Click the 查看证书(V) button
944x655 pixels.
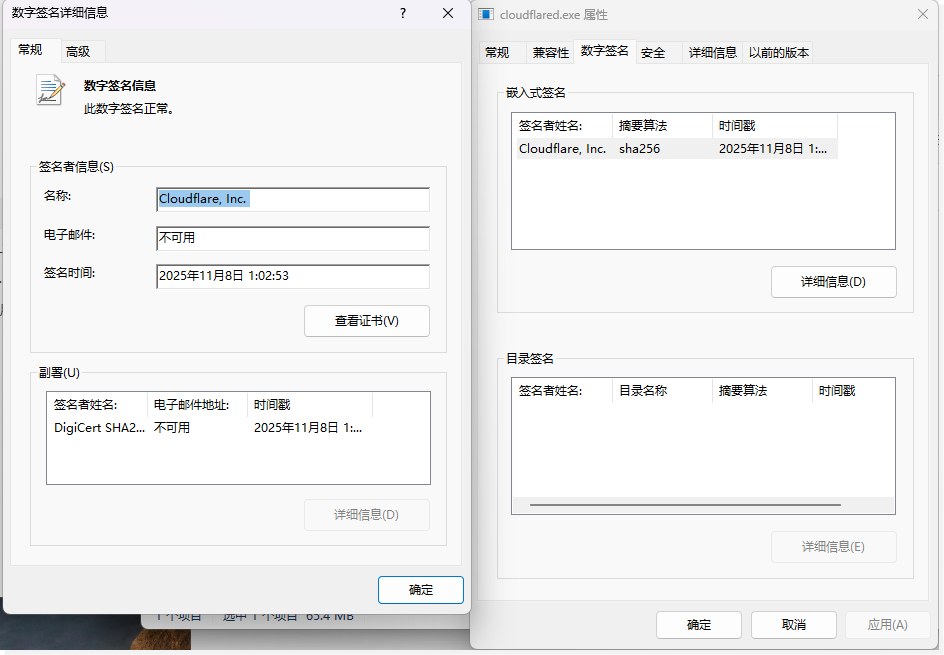[367, 321]
